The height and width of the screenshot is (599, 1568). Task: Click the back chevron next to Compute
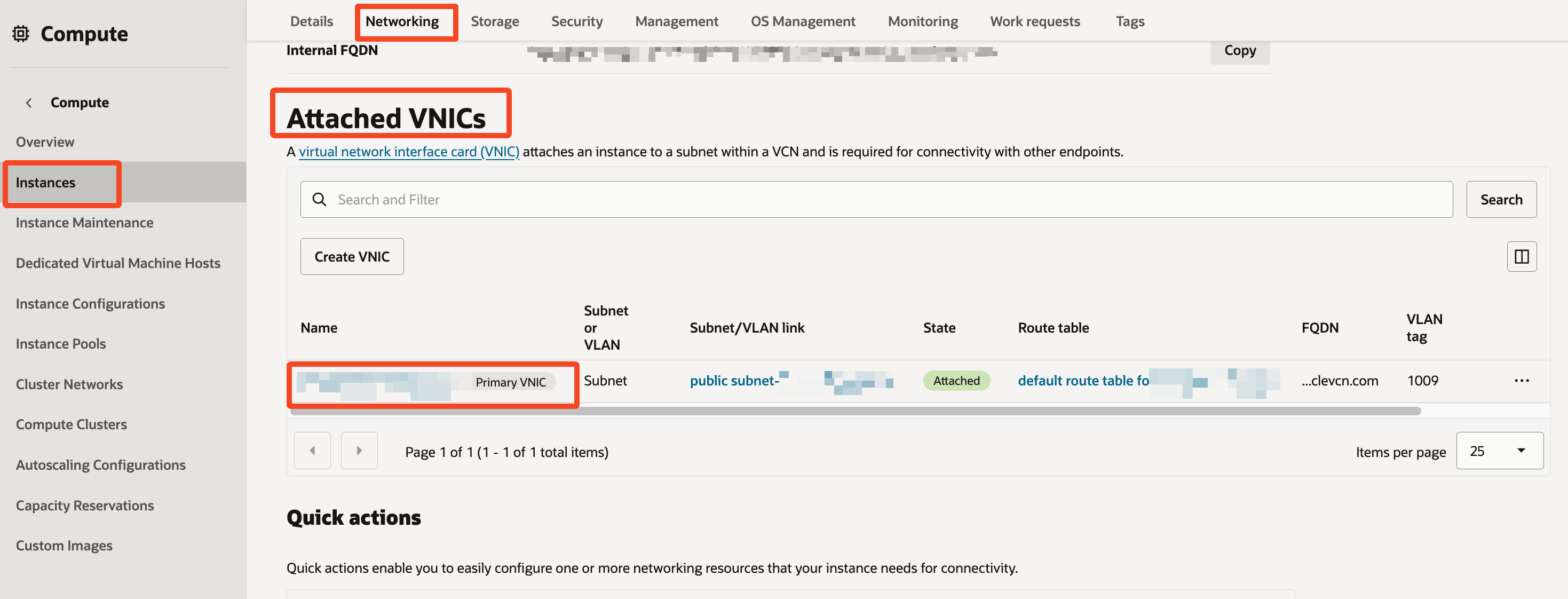(29, 103)
